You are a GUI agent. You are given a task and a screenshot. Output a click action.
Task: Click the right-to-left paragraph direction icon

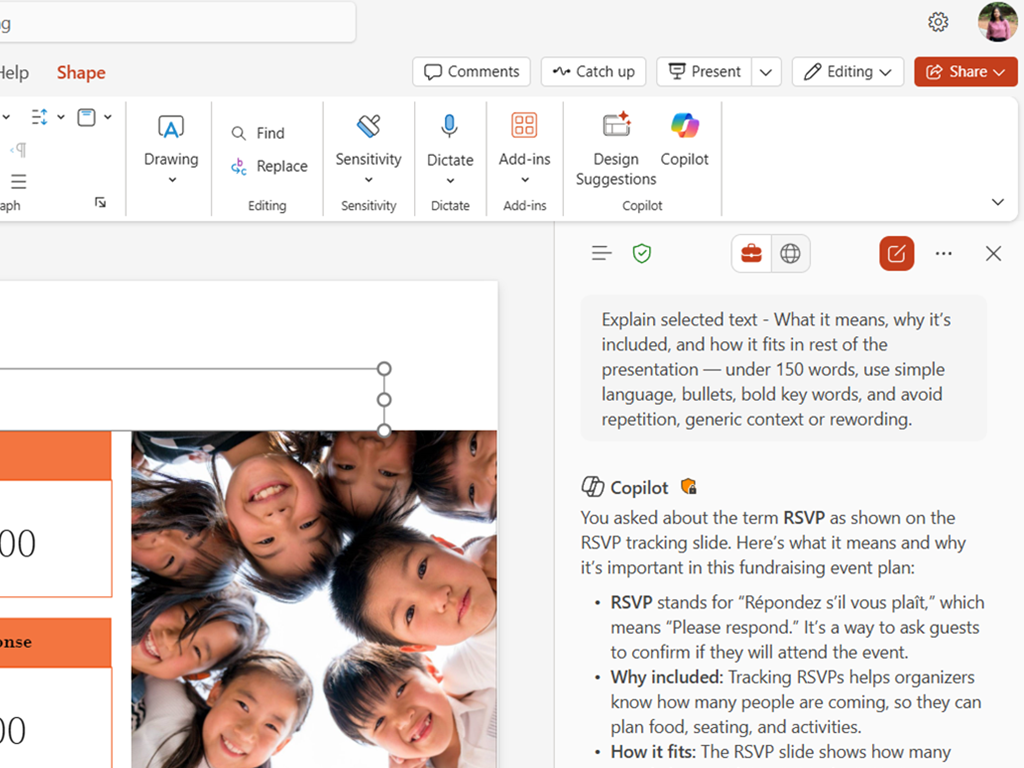coord(18,150)
